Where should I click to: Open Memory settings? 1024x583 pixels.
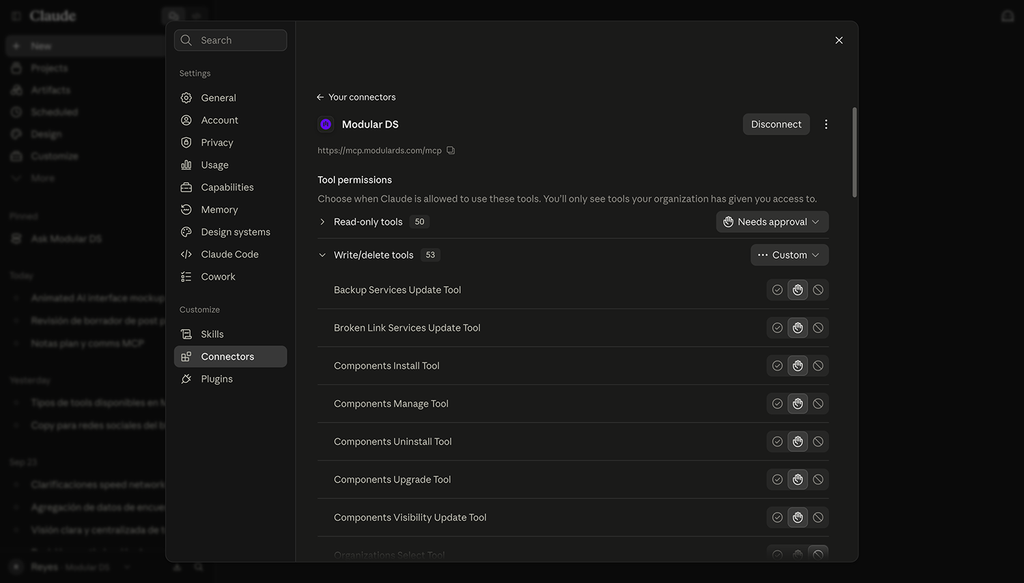230,210
